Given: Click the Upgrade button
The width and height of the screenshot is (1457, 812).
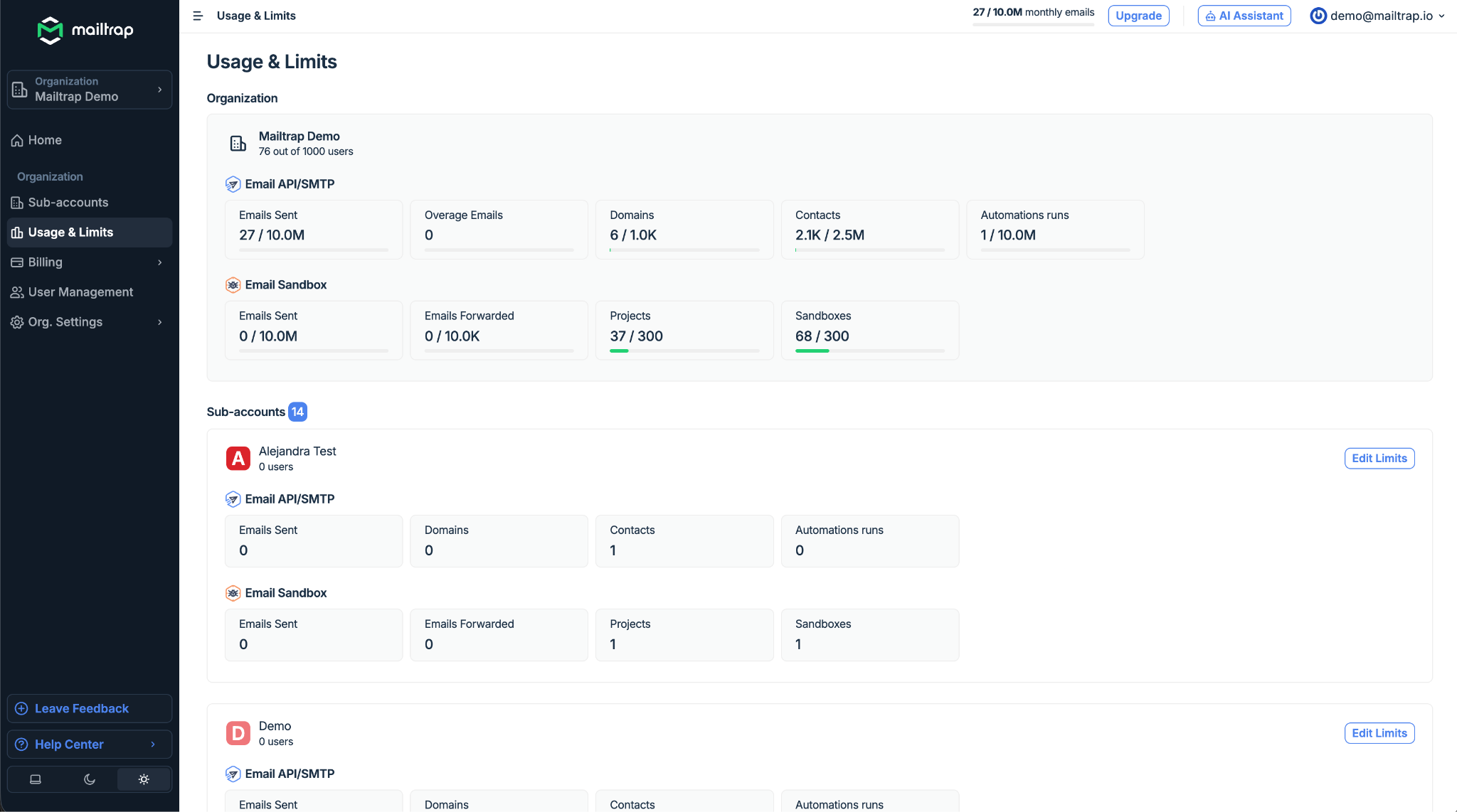Looking at the screenshot, I should coord(1138,16).
